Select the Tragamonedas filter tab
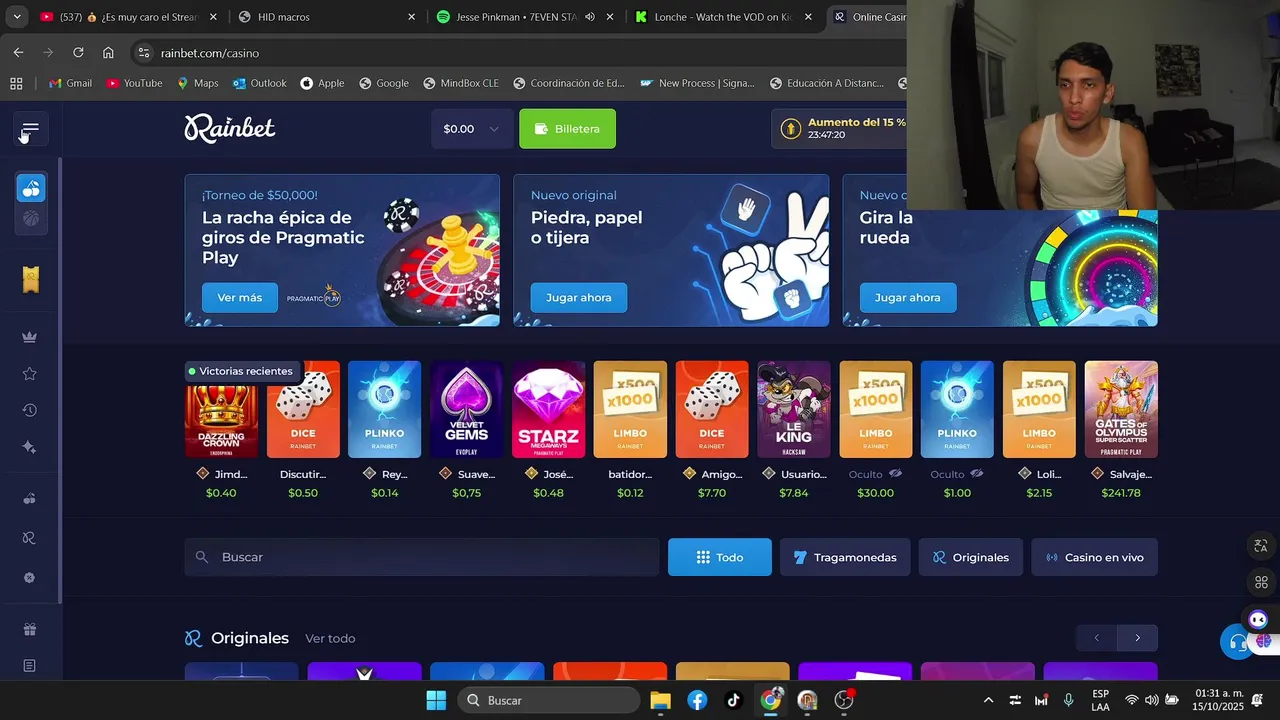The image size is (1280, 720). pos(845,557)
